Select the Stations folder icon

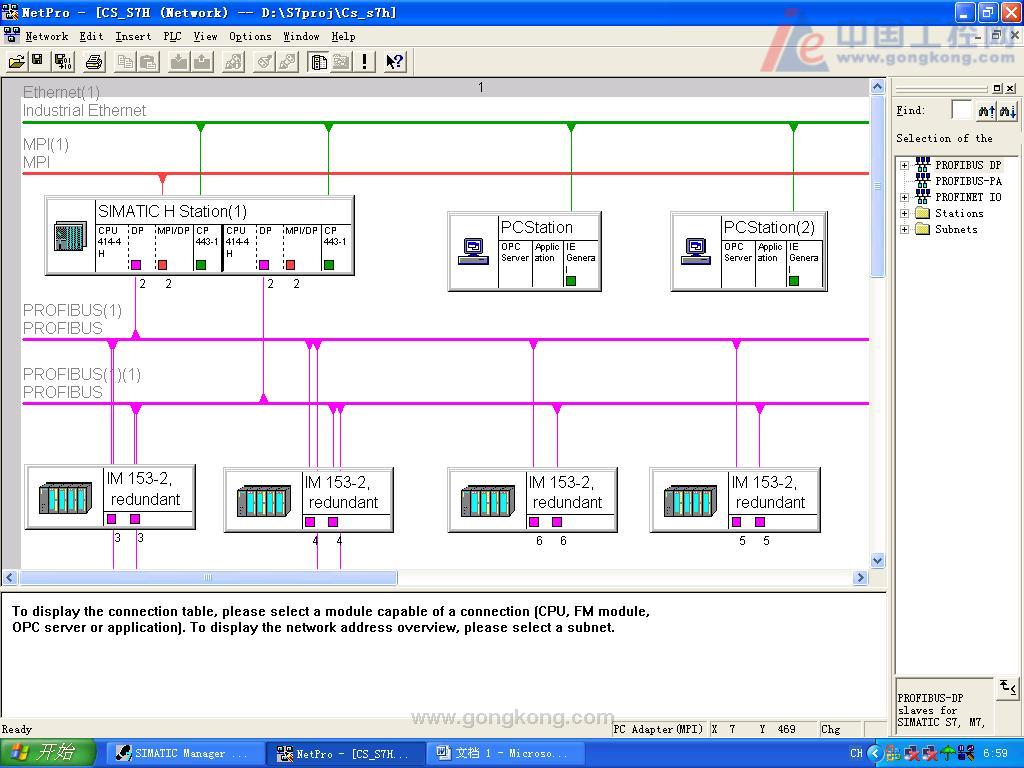[x=922, y=213]
